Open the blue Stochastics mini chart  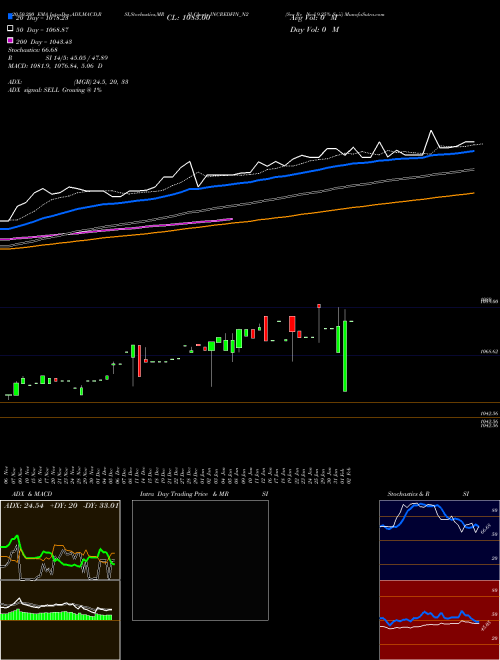coord(439,540)
